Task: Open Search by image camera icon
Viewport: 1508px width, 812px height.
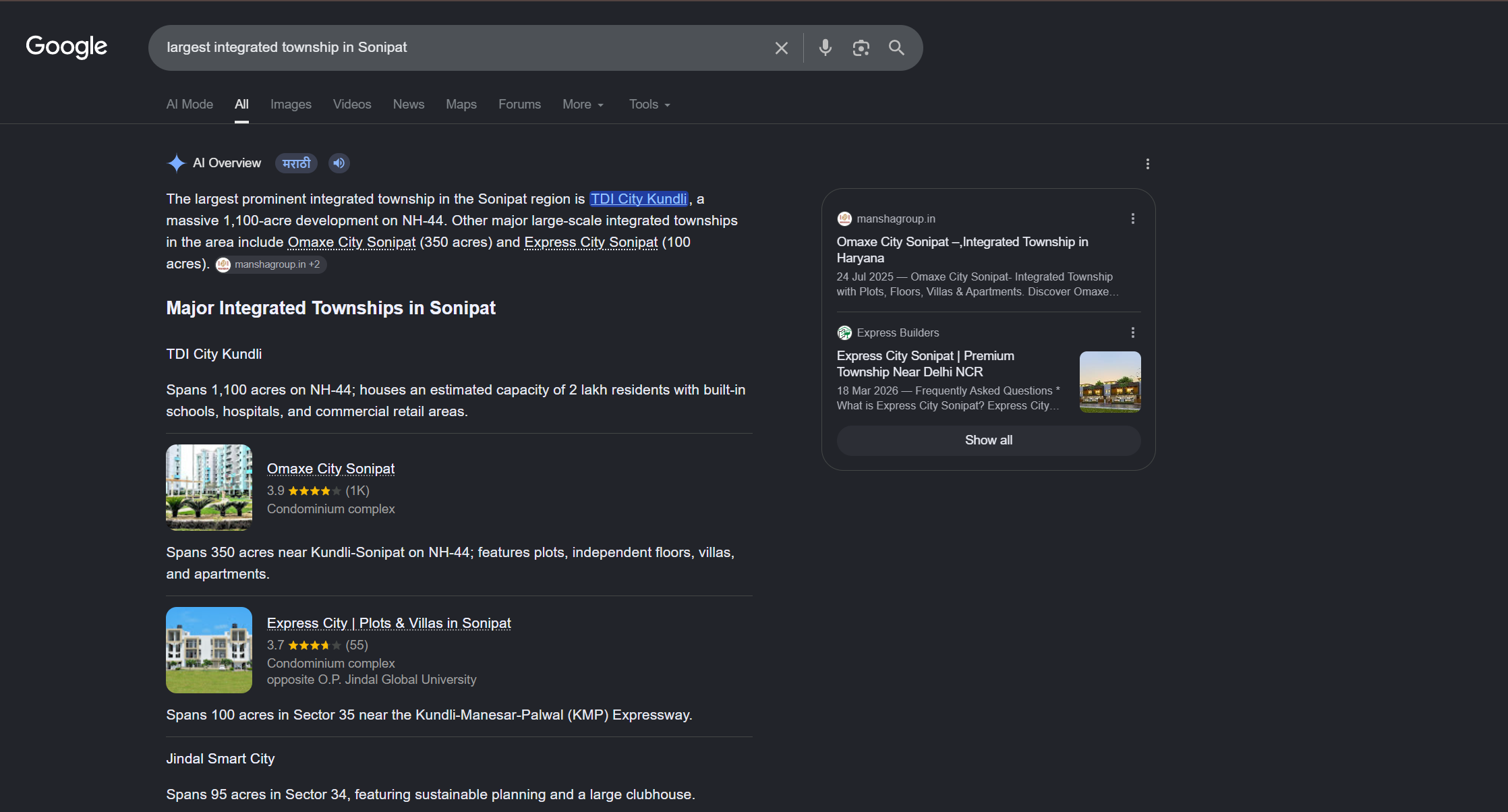Action: tap(861, 48)
